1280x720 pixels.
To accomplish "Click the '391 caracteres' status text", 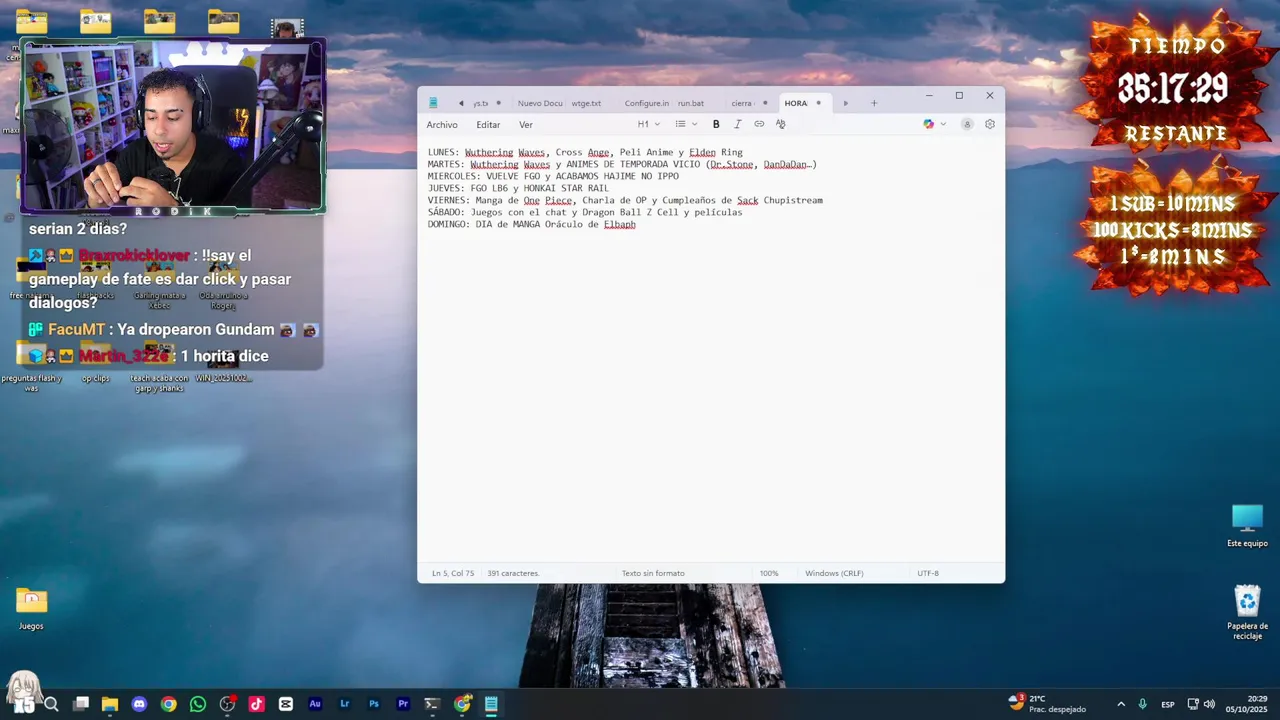I will coord(513,573).
